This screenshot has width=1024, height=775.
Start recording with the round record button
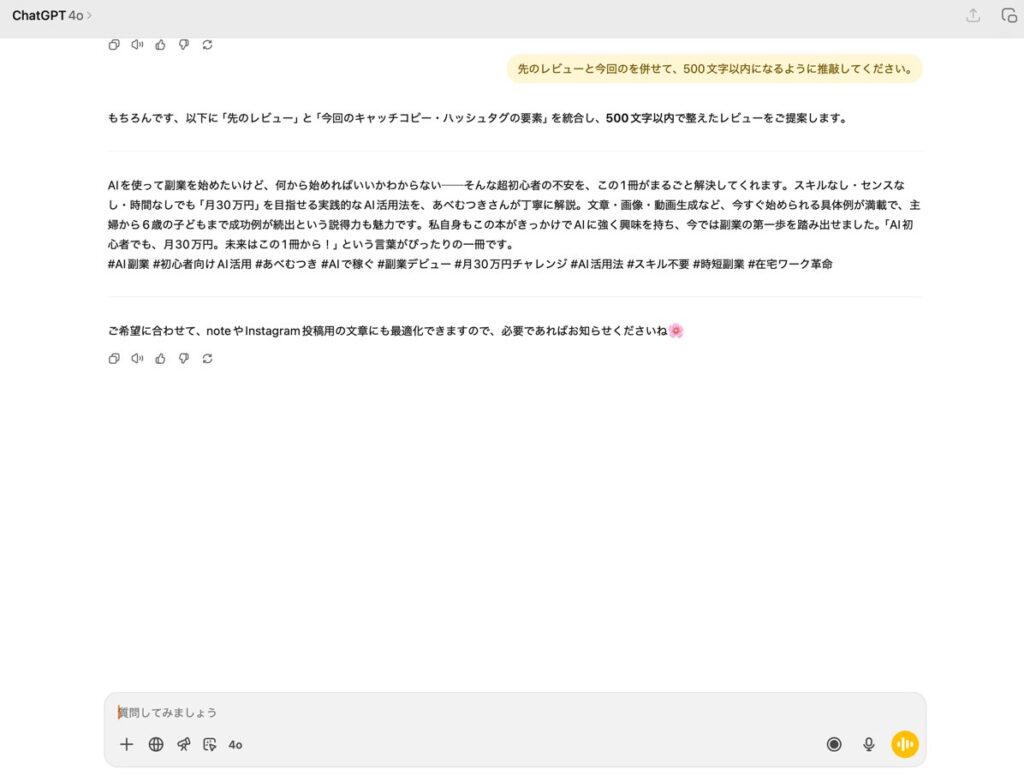(x=834, y=744)
